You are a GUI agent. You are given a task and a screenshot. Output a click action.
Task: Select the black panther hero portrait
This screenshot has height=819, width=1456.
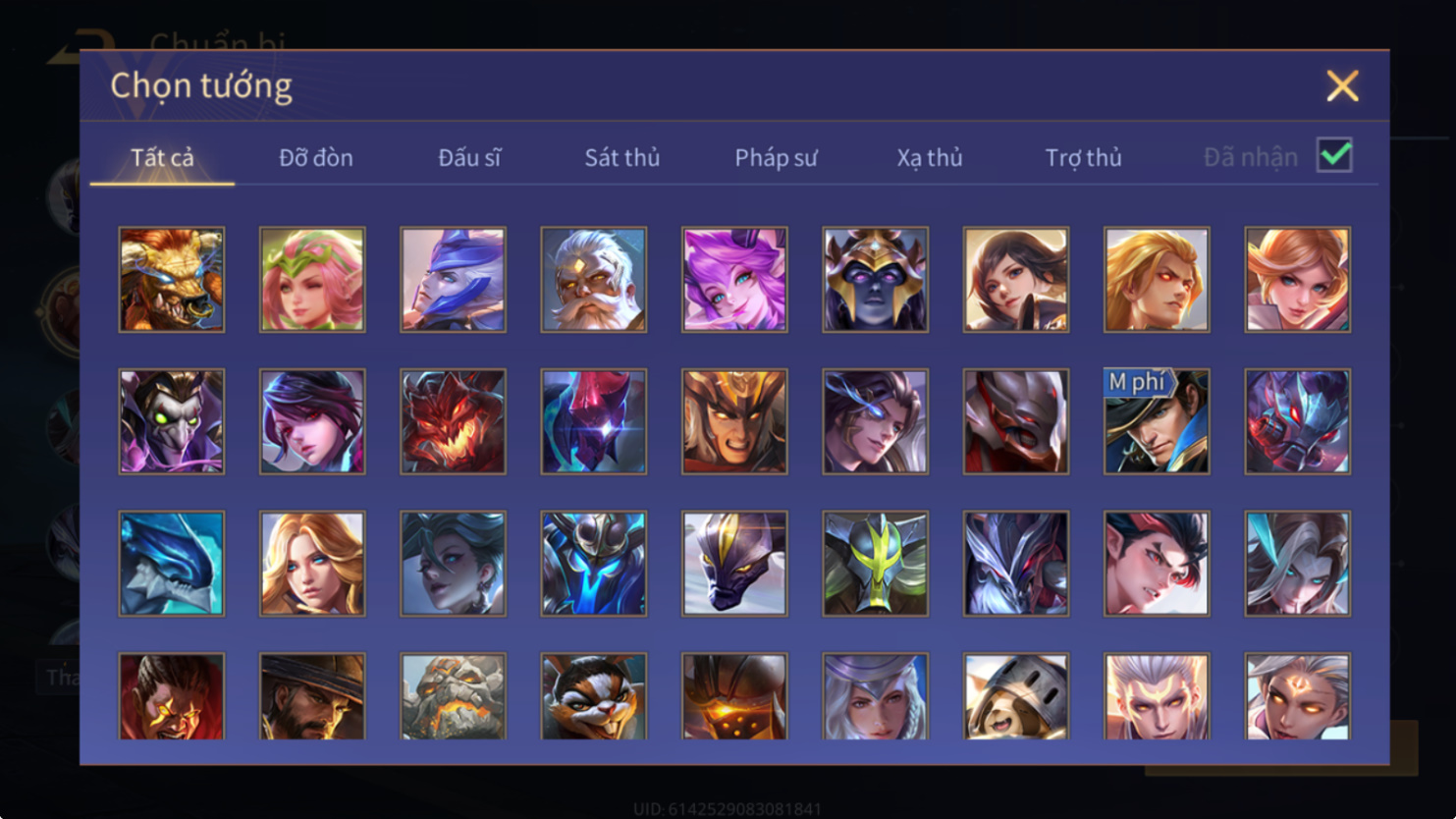click(x=734, y=564)
